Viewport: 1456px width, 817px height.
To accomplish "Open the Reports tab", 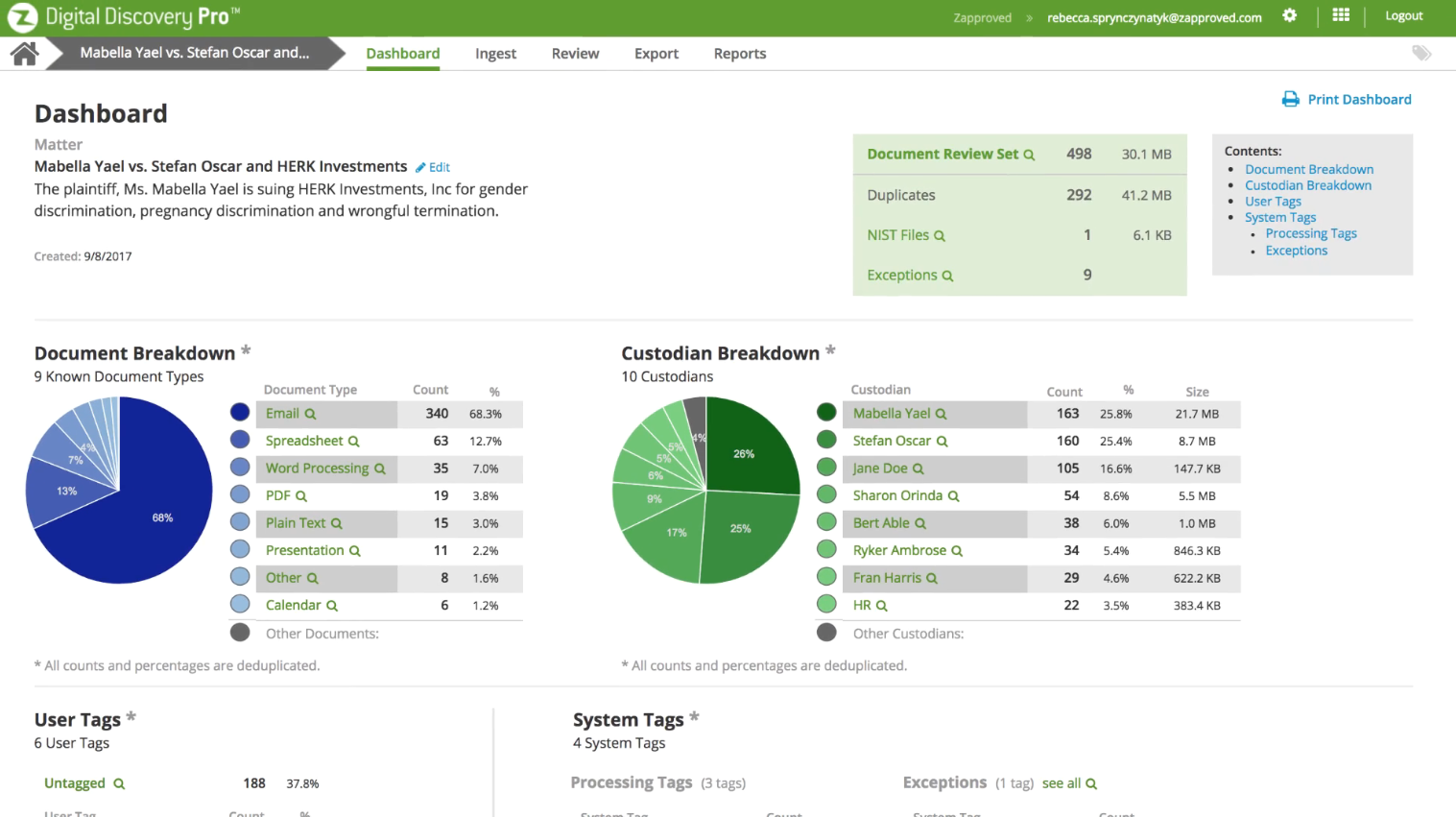I will (739, 54).
